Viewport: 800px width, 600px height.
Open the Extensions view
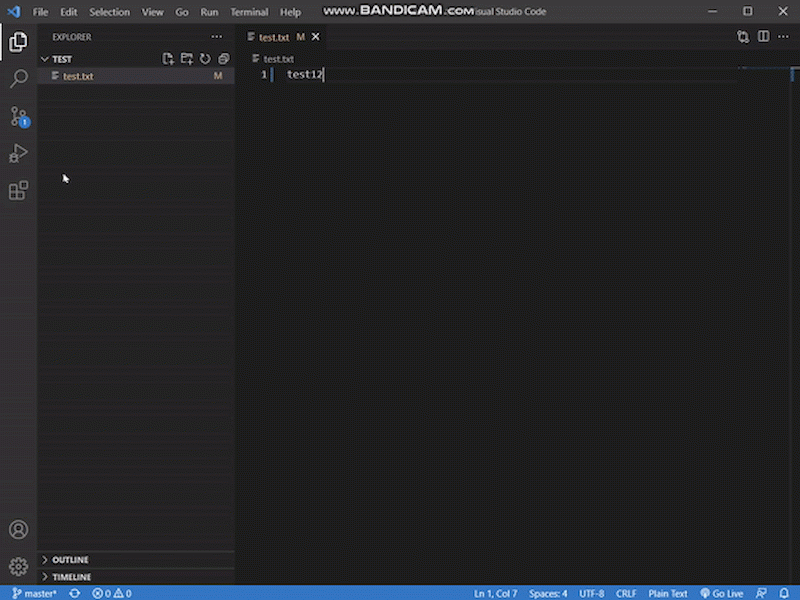point(18,190)
